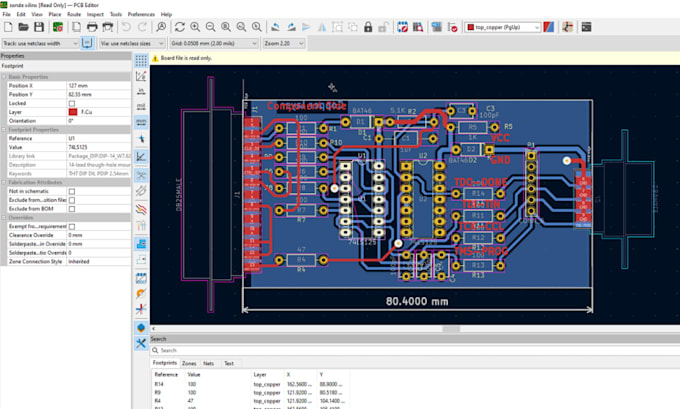Zoom in with the plus magnifier
Viewport: 680px width, 409px height.
195,27
